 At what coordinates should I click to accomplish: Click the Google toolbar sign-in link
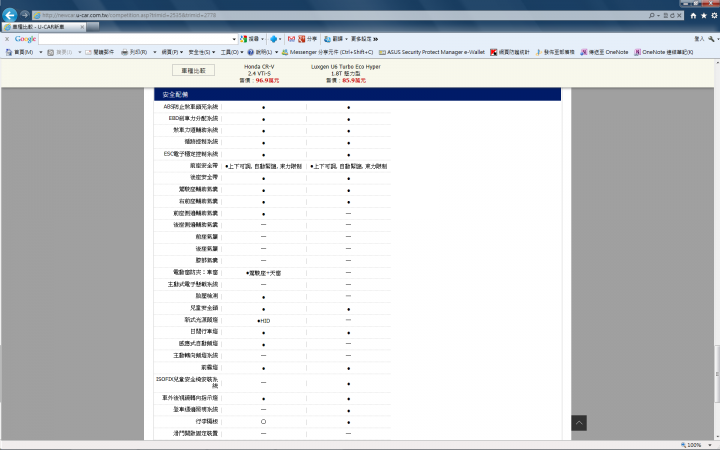(x=699, y=39)
